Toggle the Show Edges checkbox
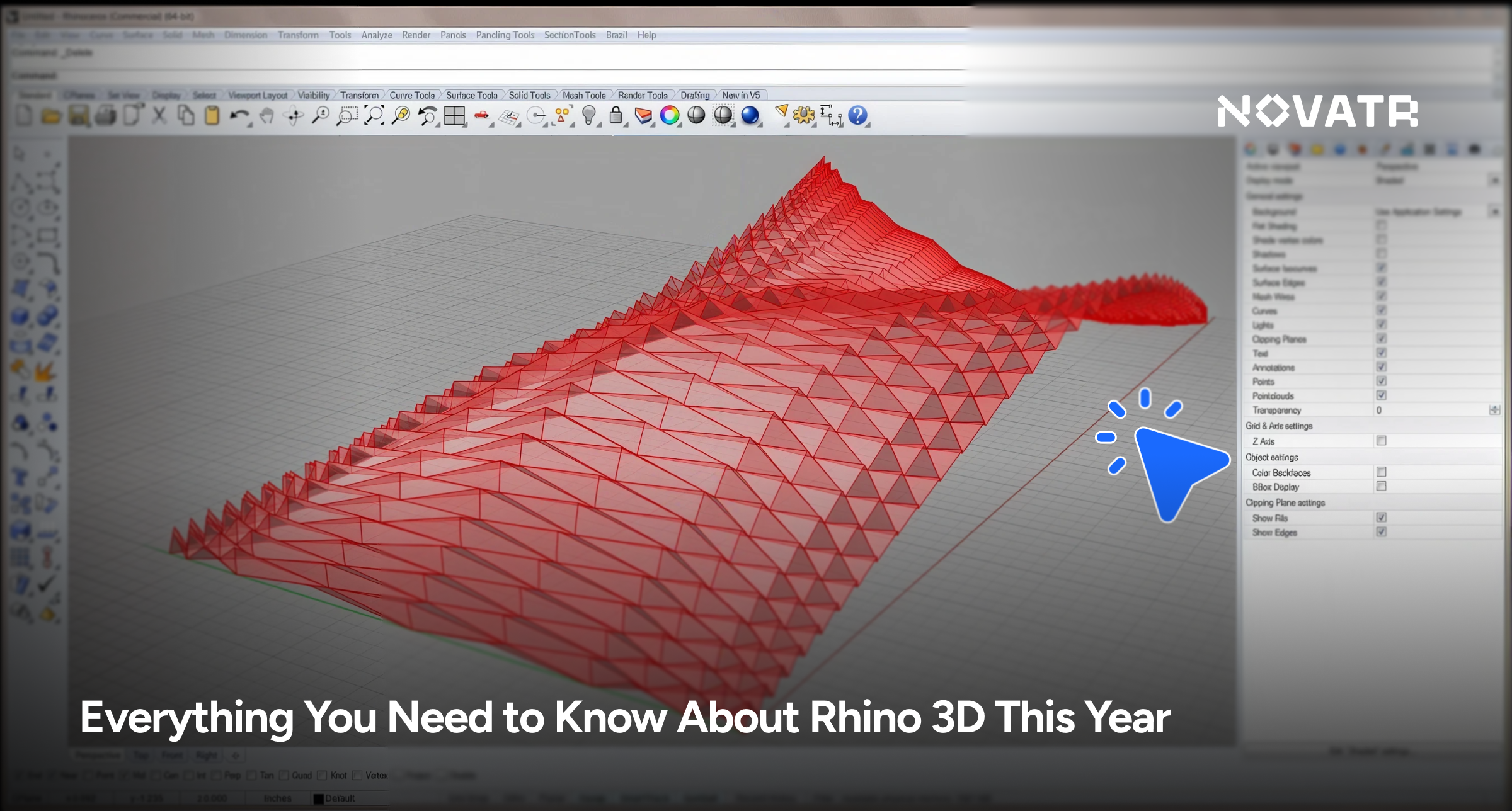Viewport: 1512px width, 811px height. [x=1381, y=532]
